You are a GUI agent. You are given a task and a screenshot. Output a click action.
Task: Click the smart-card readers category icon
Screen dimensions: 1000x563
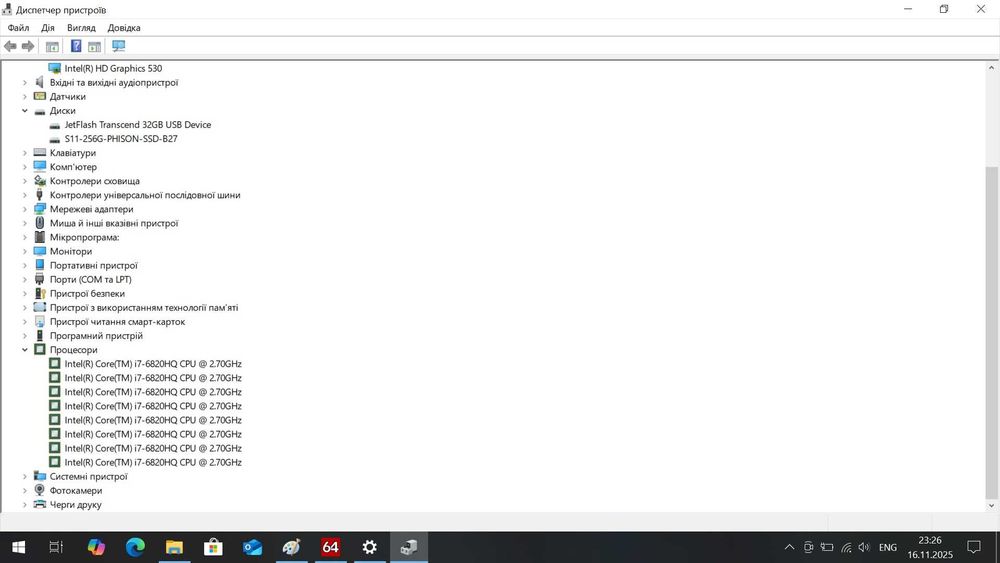(x=40, y=321)
